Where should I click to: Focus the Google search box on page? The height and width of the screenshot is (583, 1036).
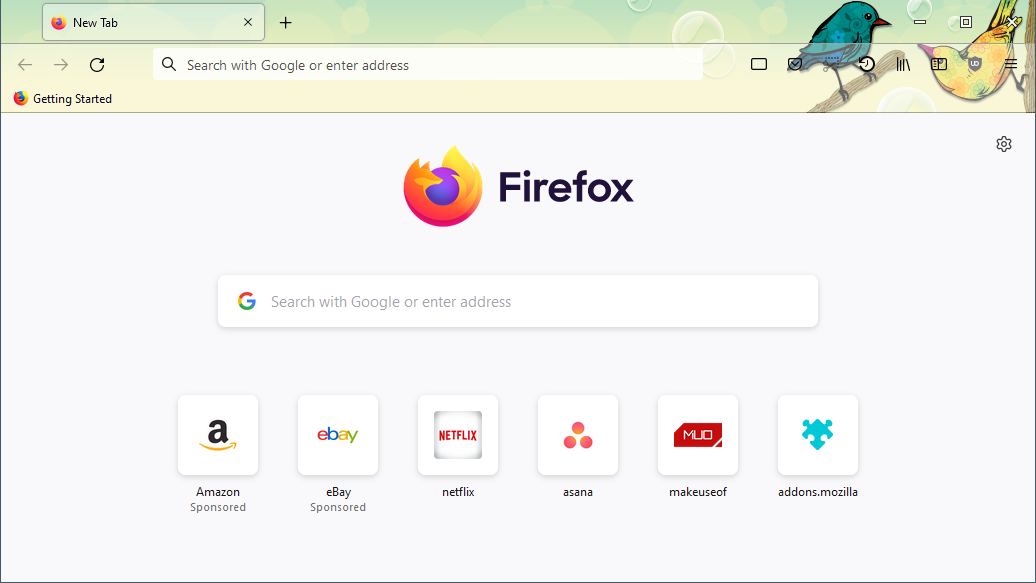pos(518,301)
